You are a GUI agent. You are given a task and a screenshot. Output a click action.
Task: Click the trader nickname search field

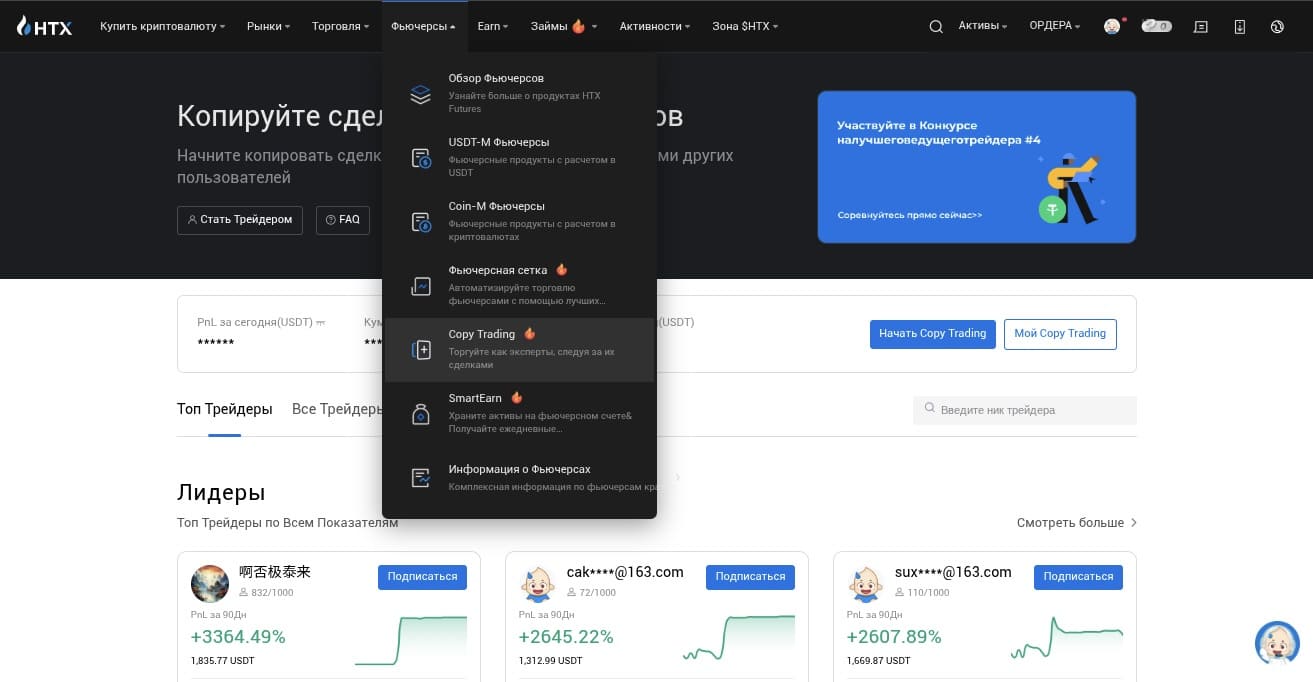click(x=1025, y=410)
